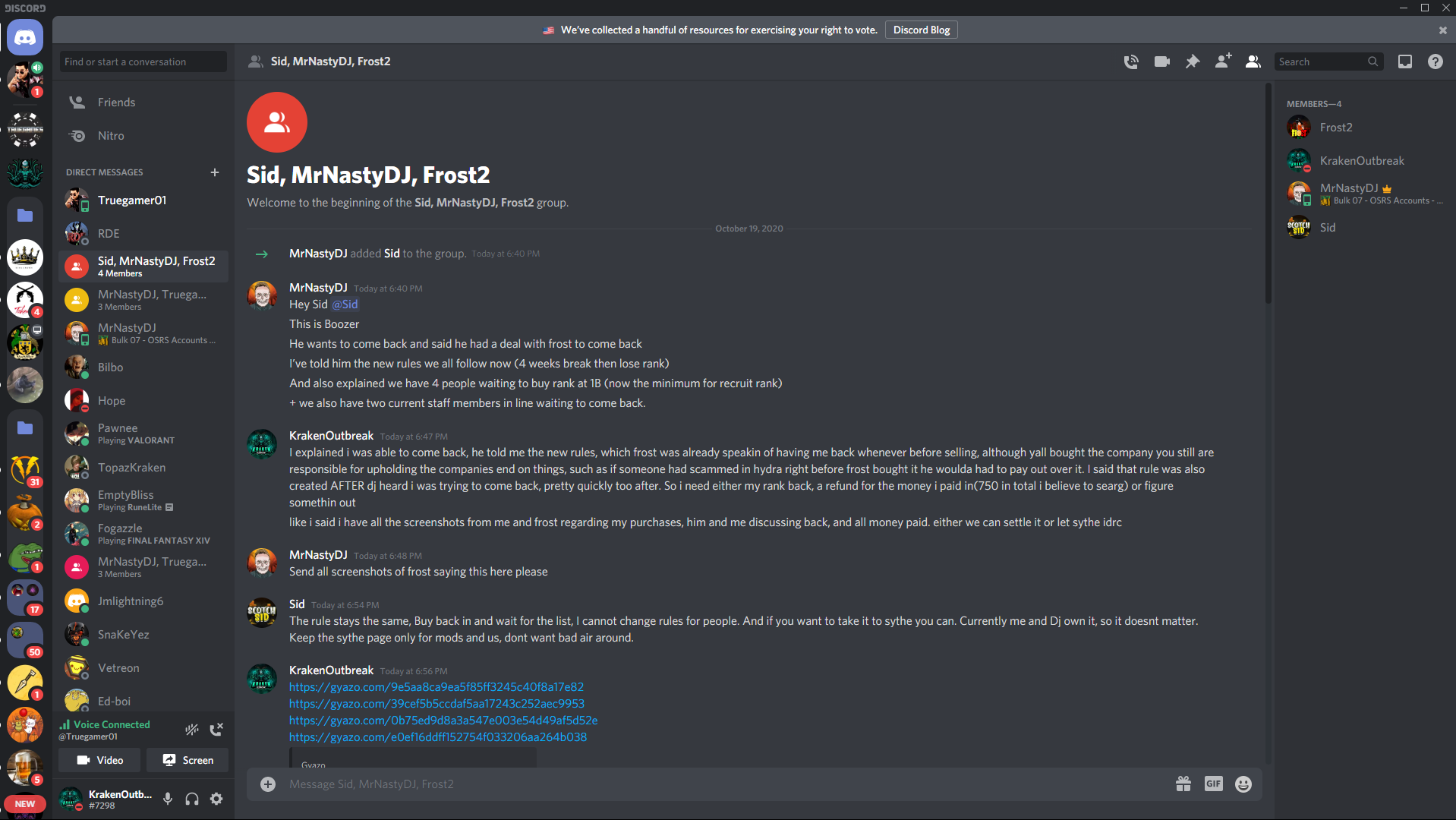Hide the member list
Viewport: 1456px width, 820px height.
click(1253, 61)
